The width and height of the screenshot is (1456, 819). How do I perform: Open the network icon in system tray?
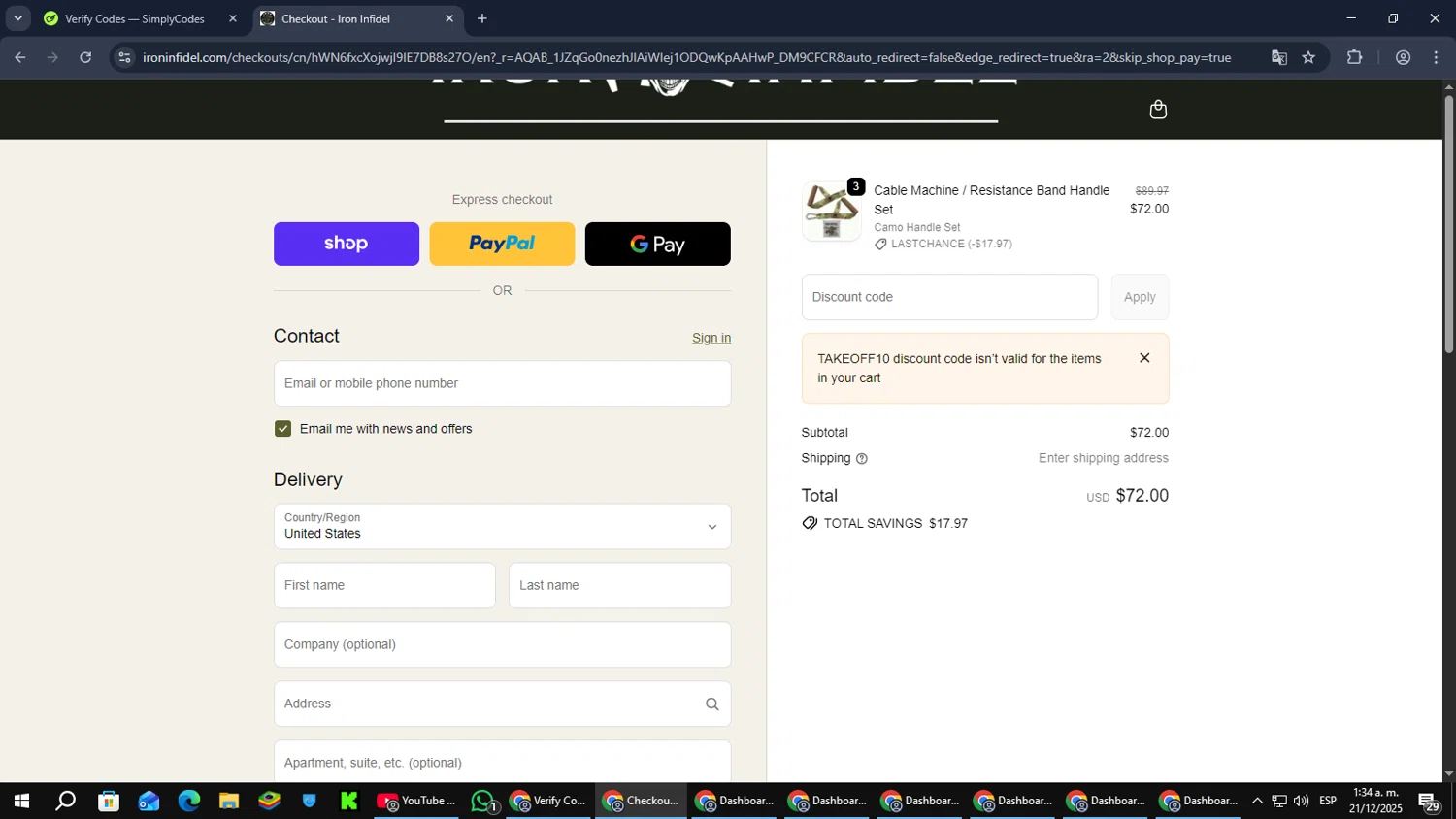point(1279,801)
